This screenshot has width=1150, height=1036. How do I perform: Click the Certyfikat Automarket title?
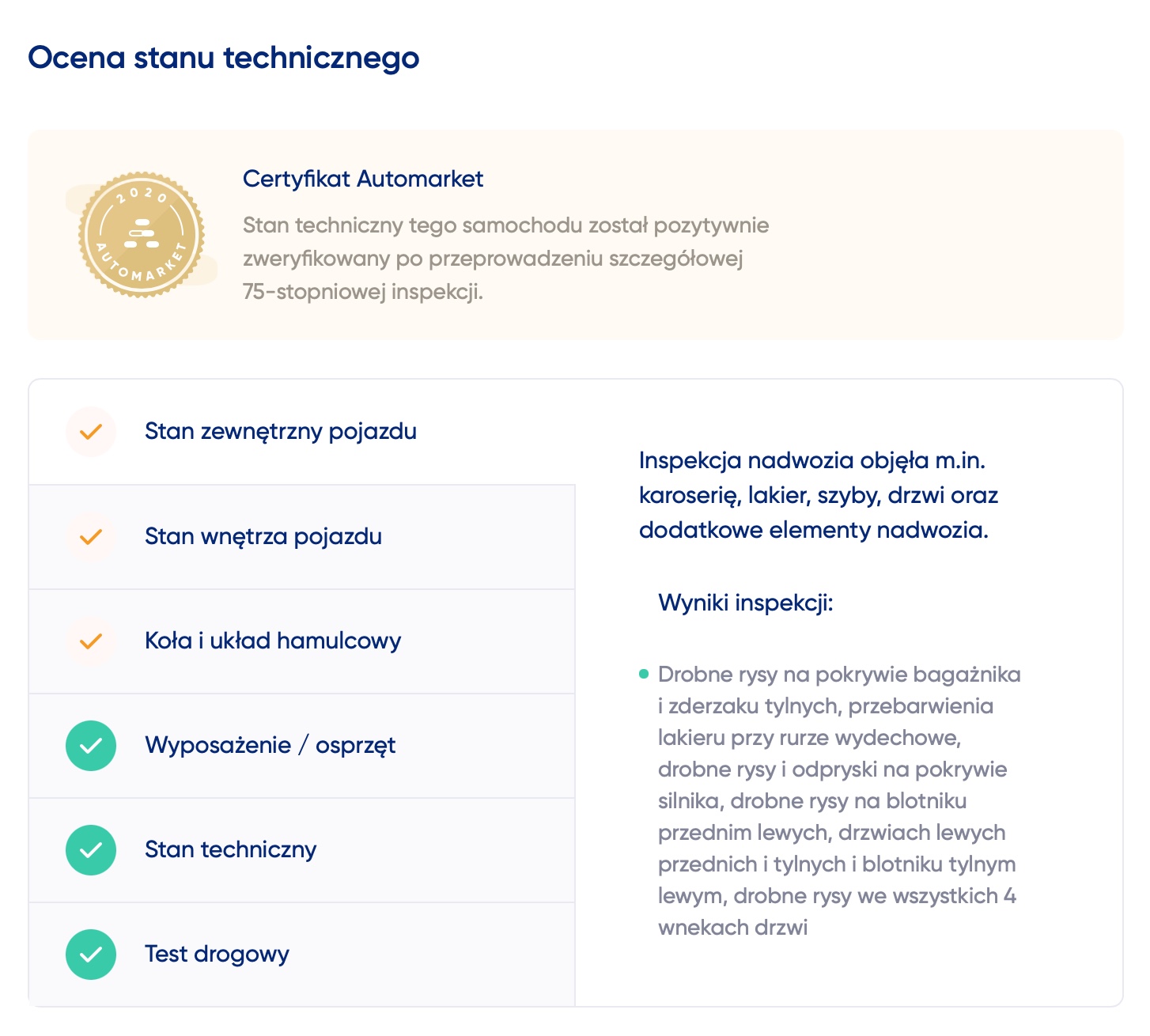tap(363, 179)
